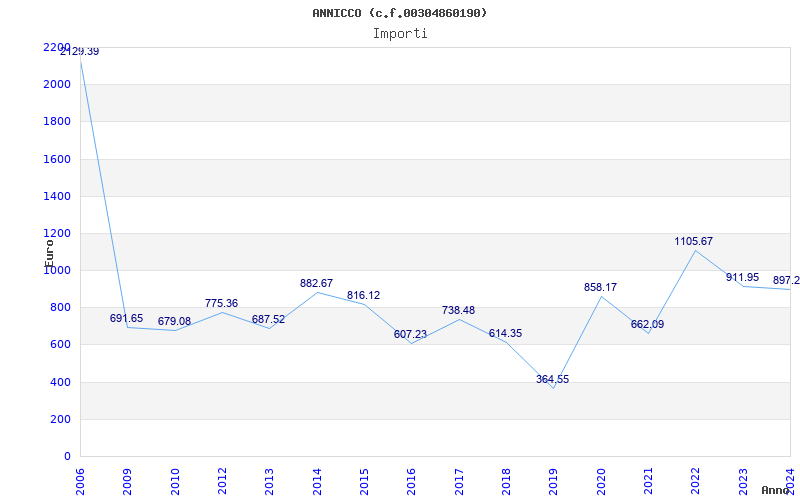Click the y-axis value 1200
This screenshot has height=500, width=800.
(x=57, y=233)
